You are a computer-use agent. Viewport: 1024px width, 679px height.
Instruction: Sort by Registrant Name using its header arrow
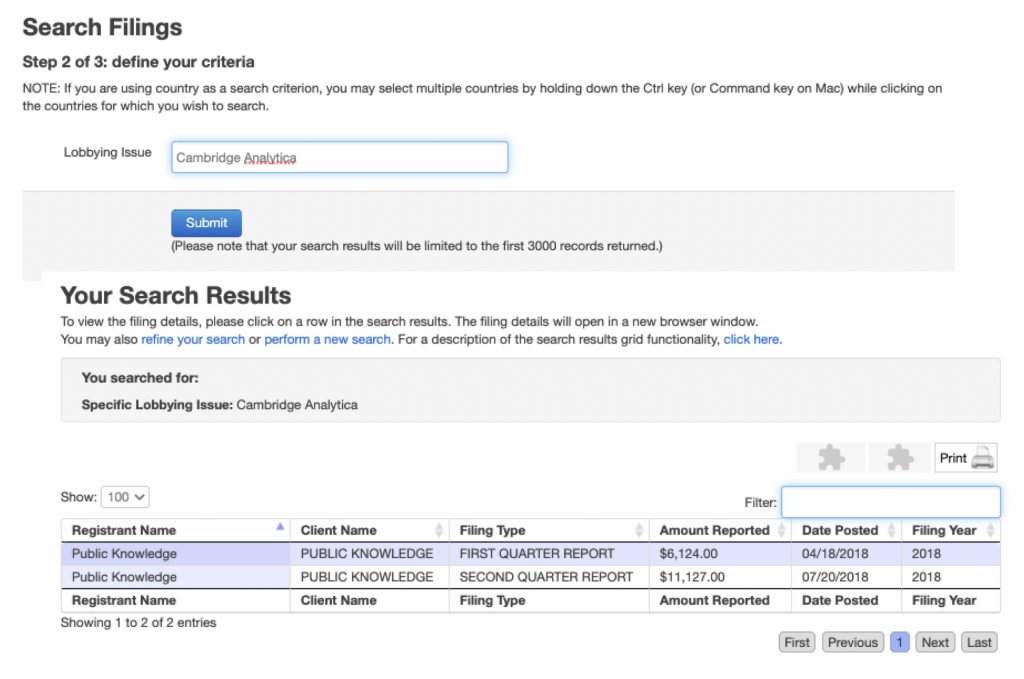[x=280, y=526]
